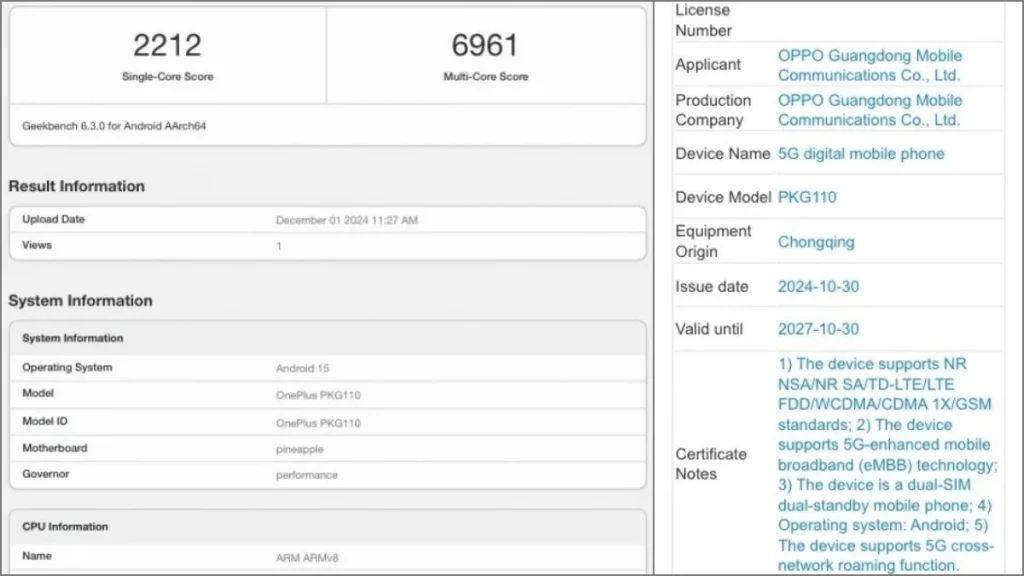Open OPPO Guangdong Mobile link in Applicant row

coord(870,65)
